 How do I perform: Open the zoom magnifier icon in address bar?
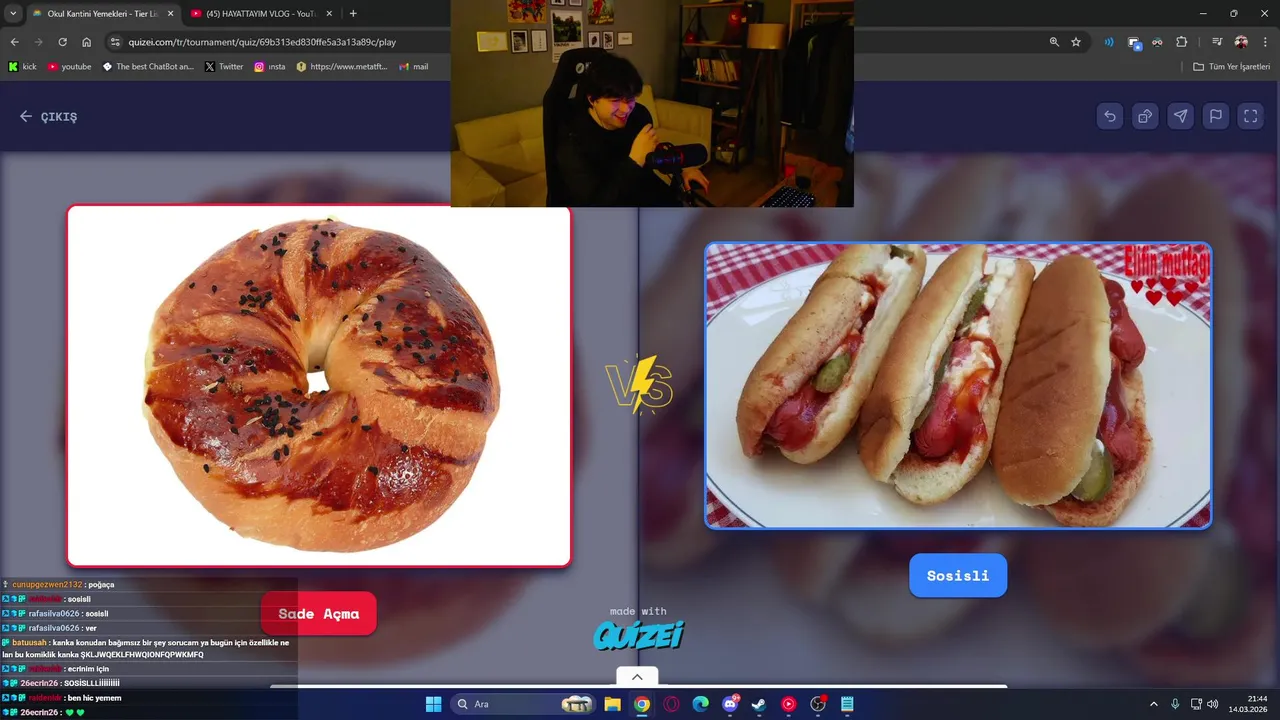click(1054, 42)
